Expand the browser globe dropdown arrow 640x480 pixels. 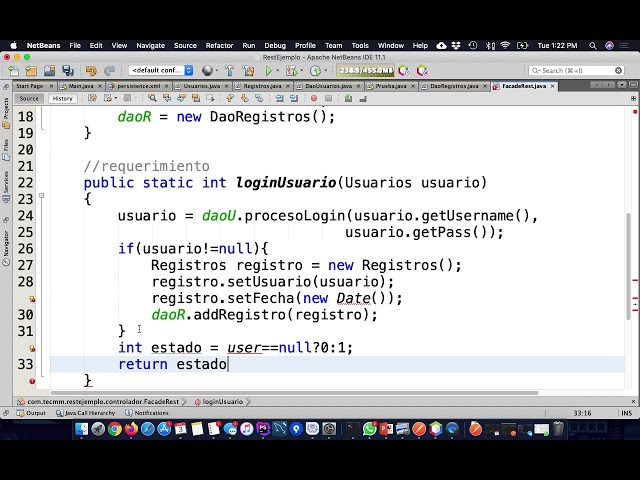(217, 71)
